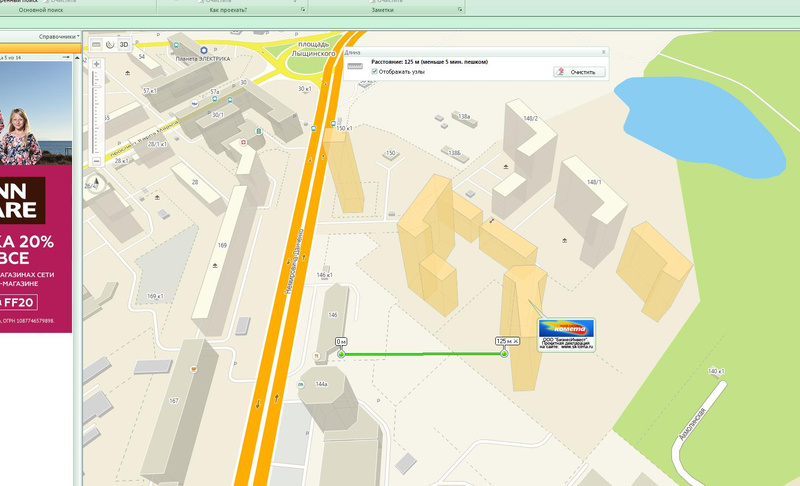
Task: Toggle the 3D map view
Action: tap(125, 44)
